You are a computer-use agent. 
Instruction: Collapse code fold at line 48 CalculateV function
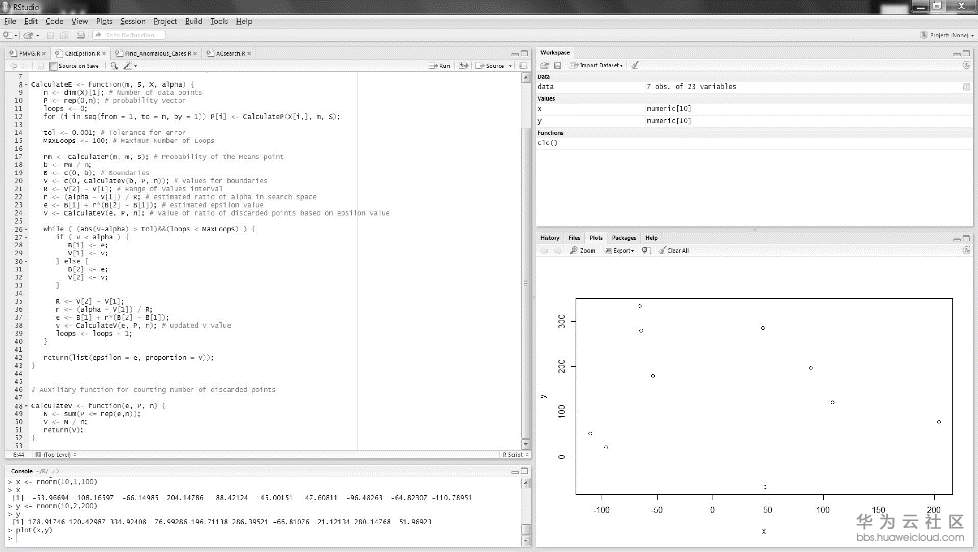click(x=26, y=405)
